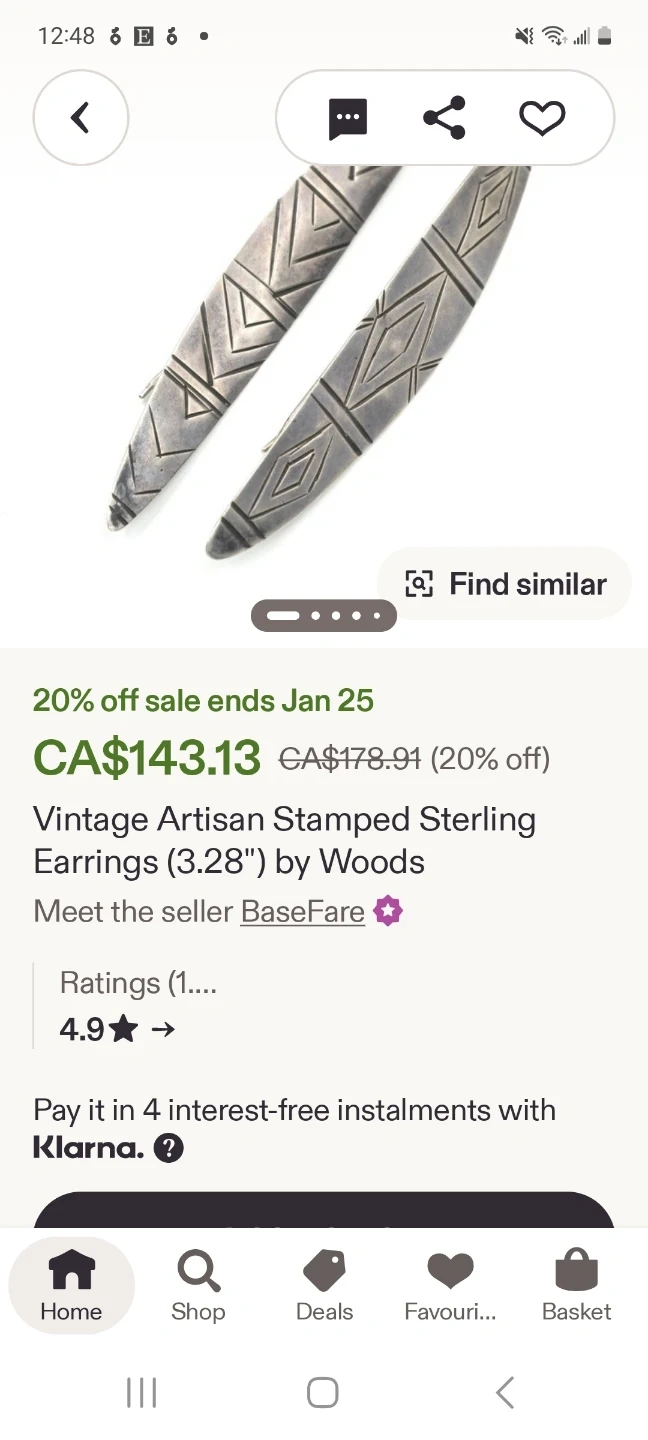Open Favourites tab in bottom bar
This screenshot has width=648, height=1440.
tap(450, 1286)
